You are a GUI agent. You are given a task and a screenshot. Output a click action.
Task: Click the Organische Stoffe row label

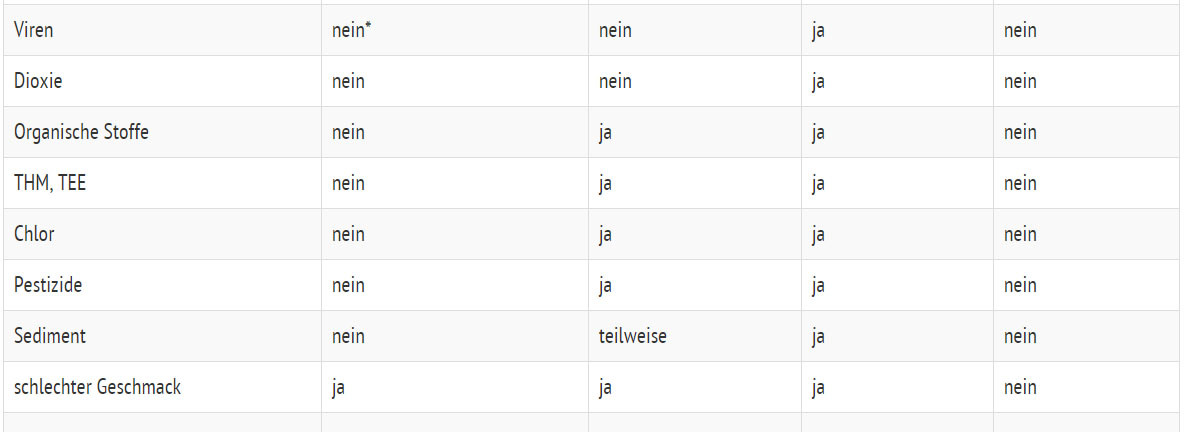[81, 132]
